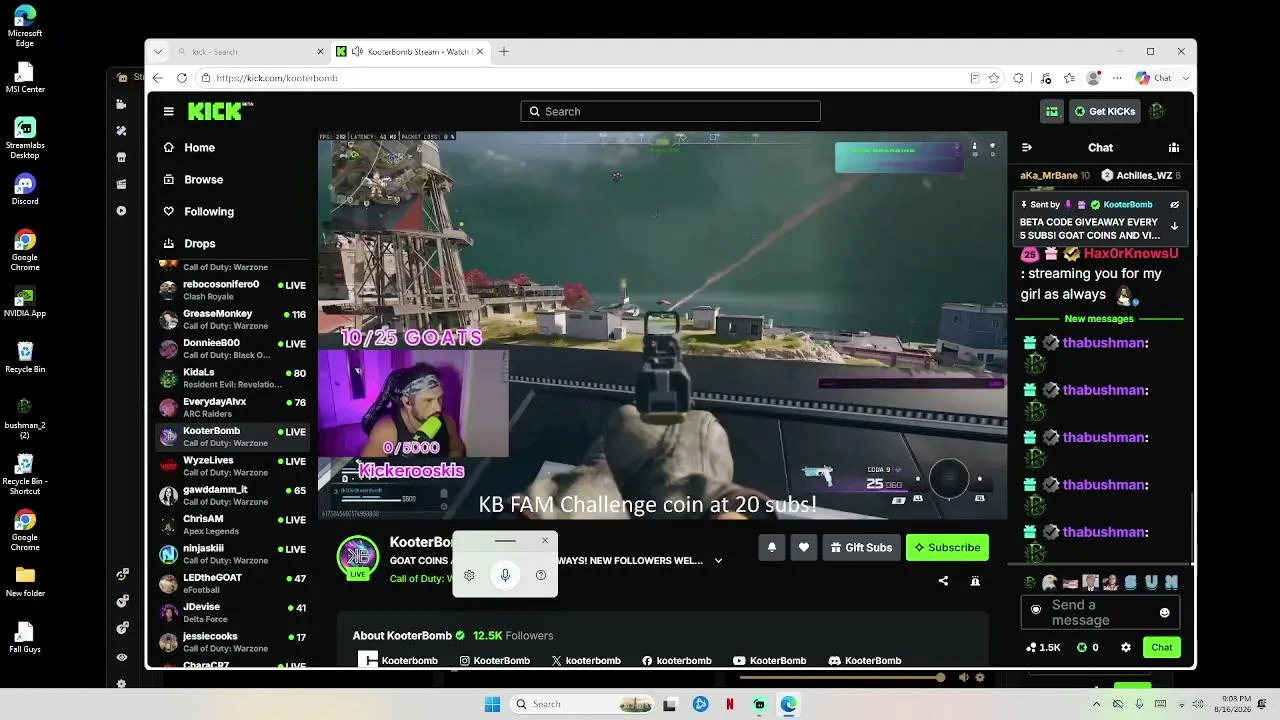This screenshot has width=1280, height=720.
Task: Click the browser back arrow
Action: click(158, 78)
